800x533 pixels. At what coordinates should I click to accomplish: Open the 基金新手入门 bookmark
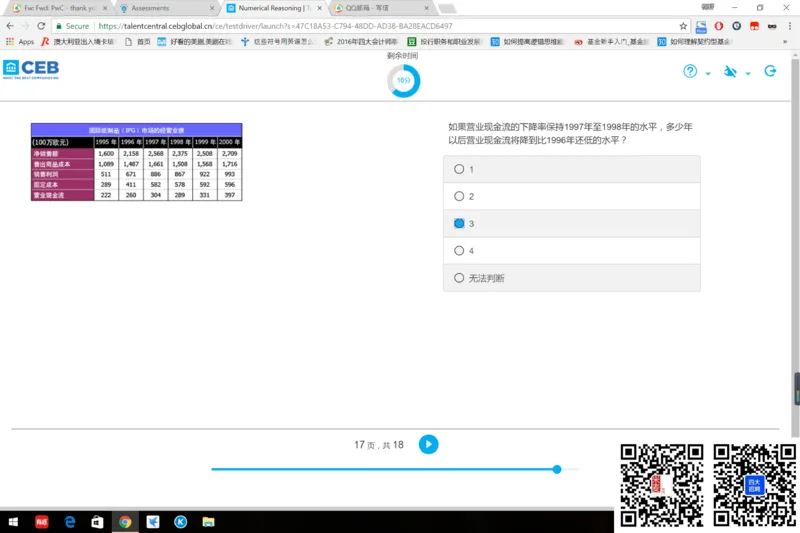point(611,42)
